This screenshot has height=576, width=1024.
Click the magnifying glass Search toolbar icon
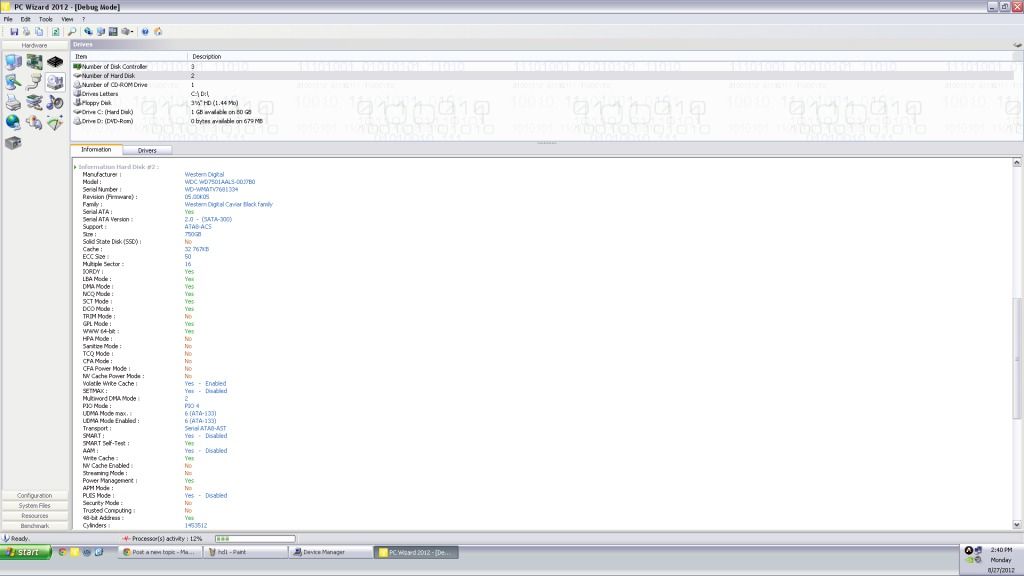pos(72,31)
